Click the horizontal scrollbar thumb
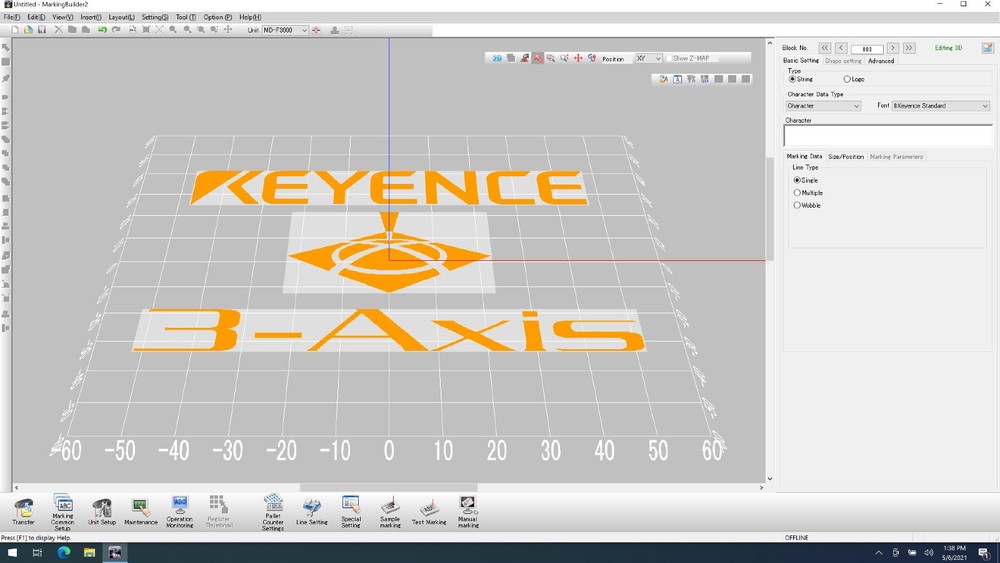 [x=388, y=488]
